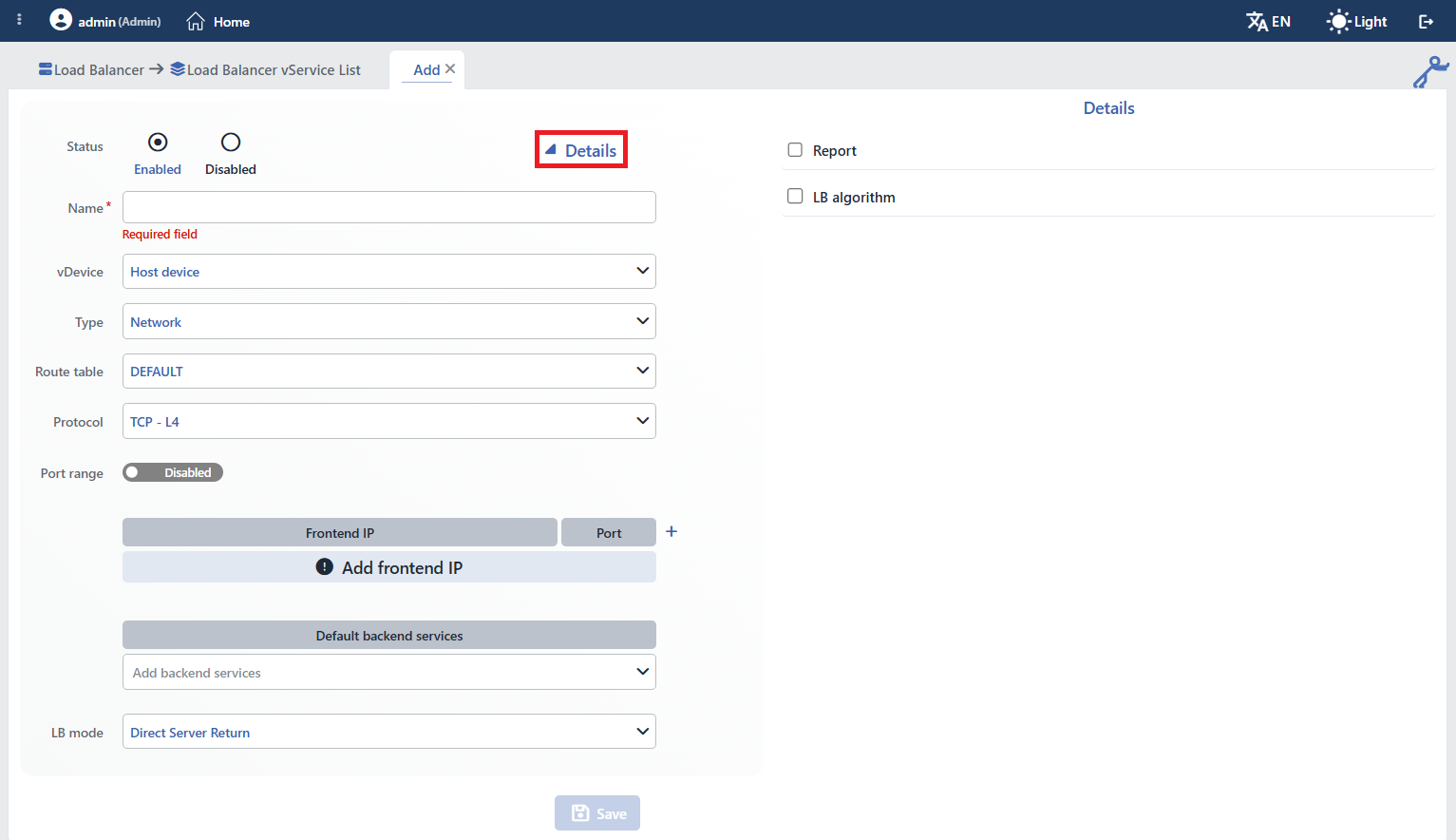1456x840 pixels.
Task: Check the LB algorithm checkbox
Action: (x=795, y=196)
